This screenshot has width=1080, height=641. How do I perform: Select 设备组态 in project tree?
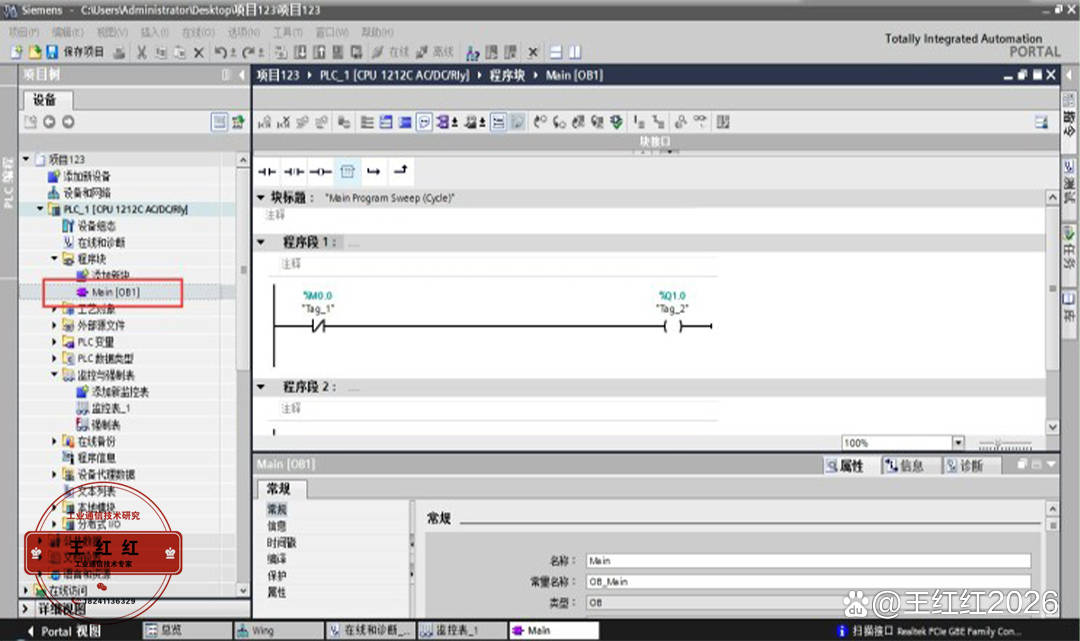(96, 226)
